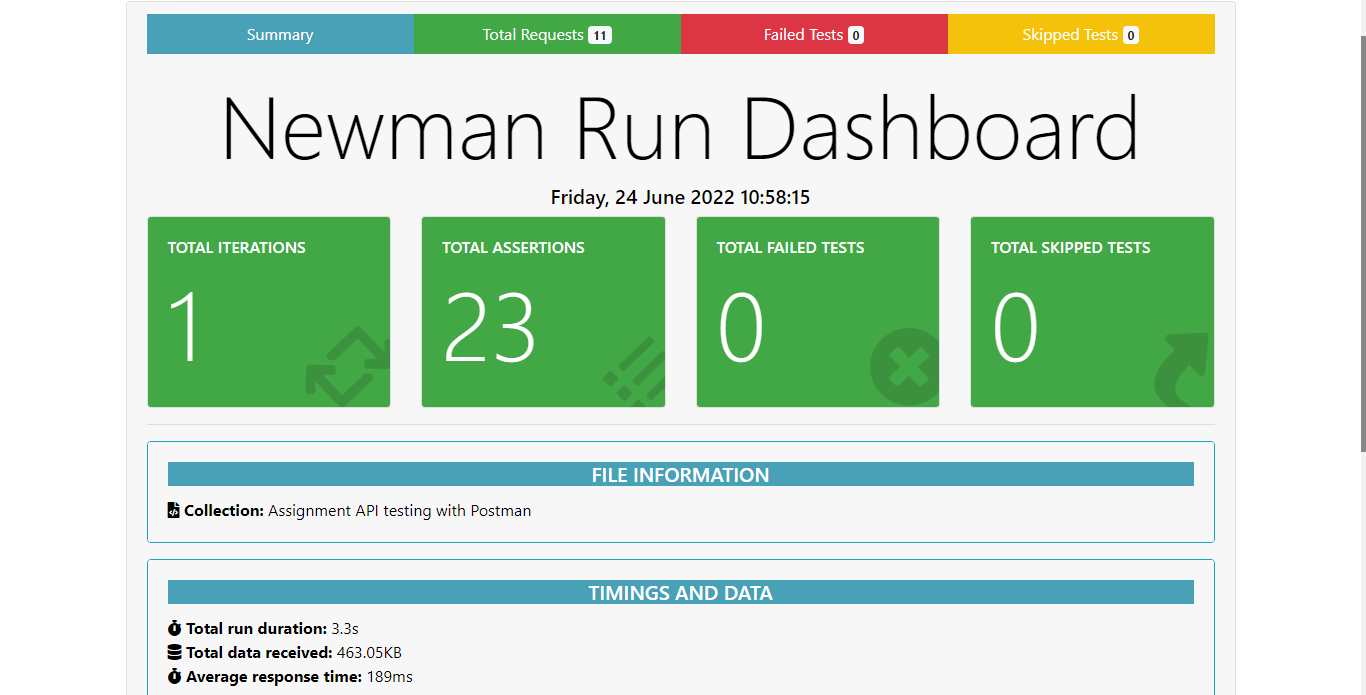
Task: Click collection name Assignment API testing with Postman
Action: pos(400,510)
